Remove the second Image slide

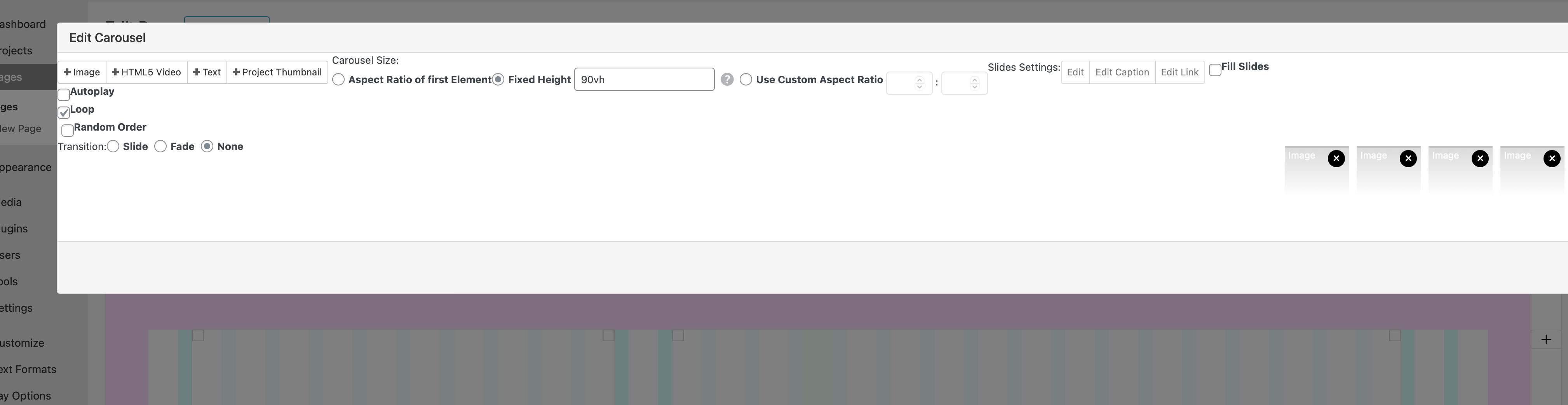pyautogui.click(x=1408, y=159)
